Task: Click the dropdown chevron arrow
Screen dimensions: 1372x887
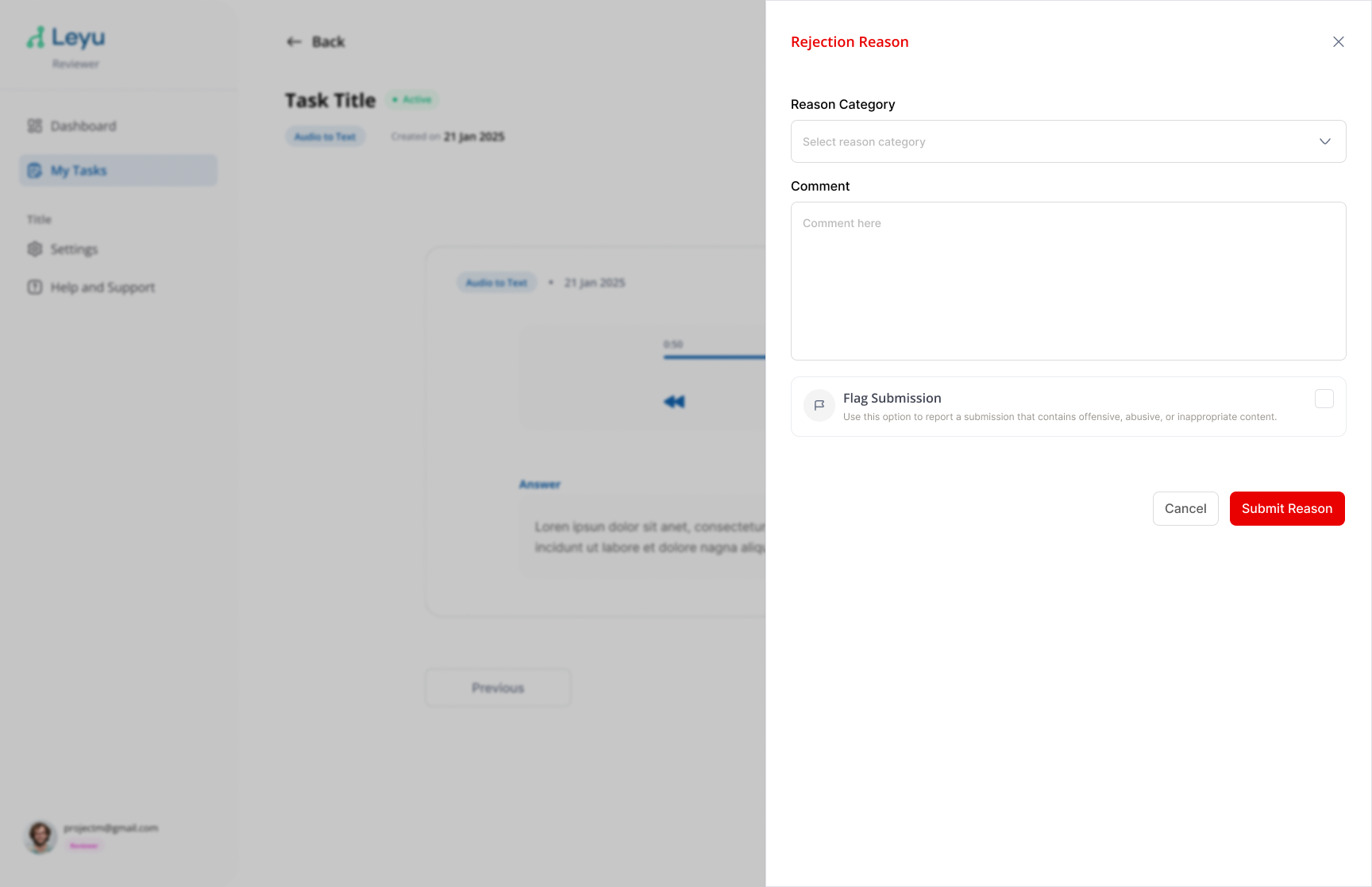Action: point(1324,141)
